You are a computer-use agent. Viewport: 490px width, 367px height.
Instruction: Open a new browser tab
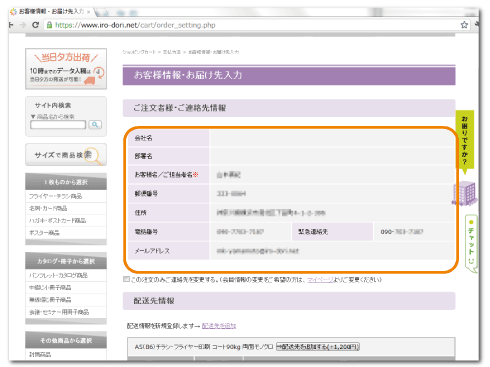click(103, 13)
